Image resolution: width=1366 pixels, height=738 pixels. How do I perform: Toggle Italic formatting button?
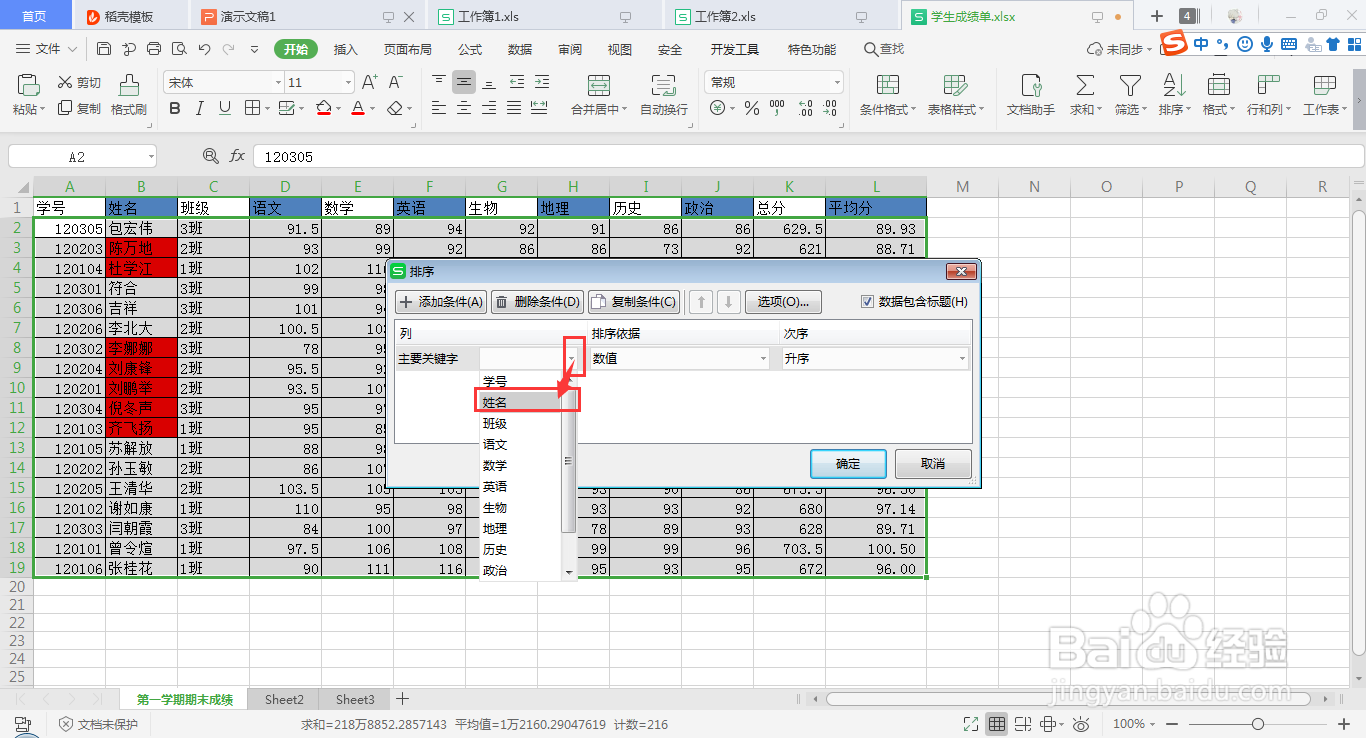200,108
